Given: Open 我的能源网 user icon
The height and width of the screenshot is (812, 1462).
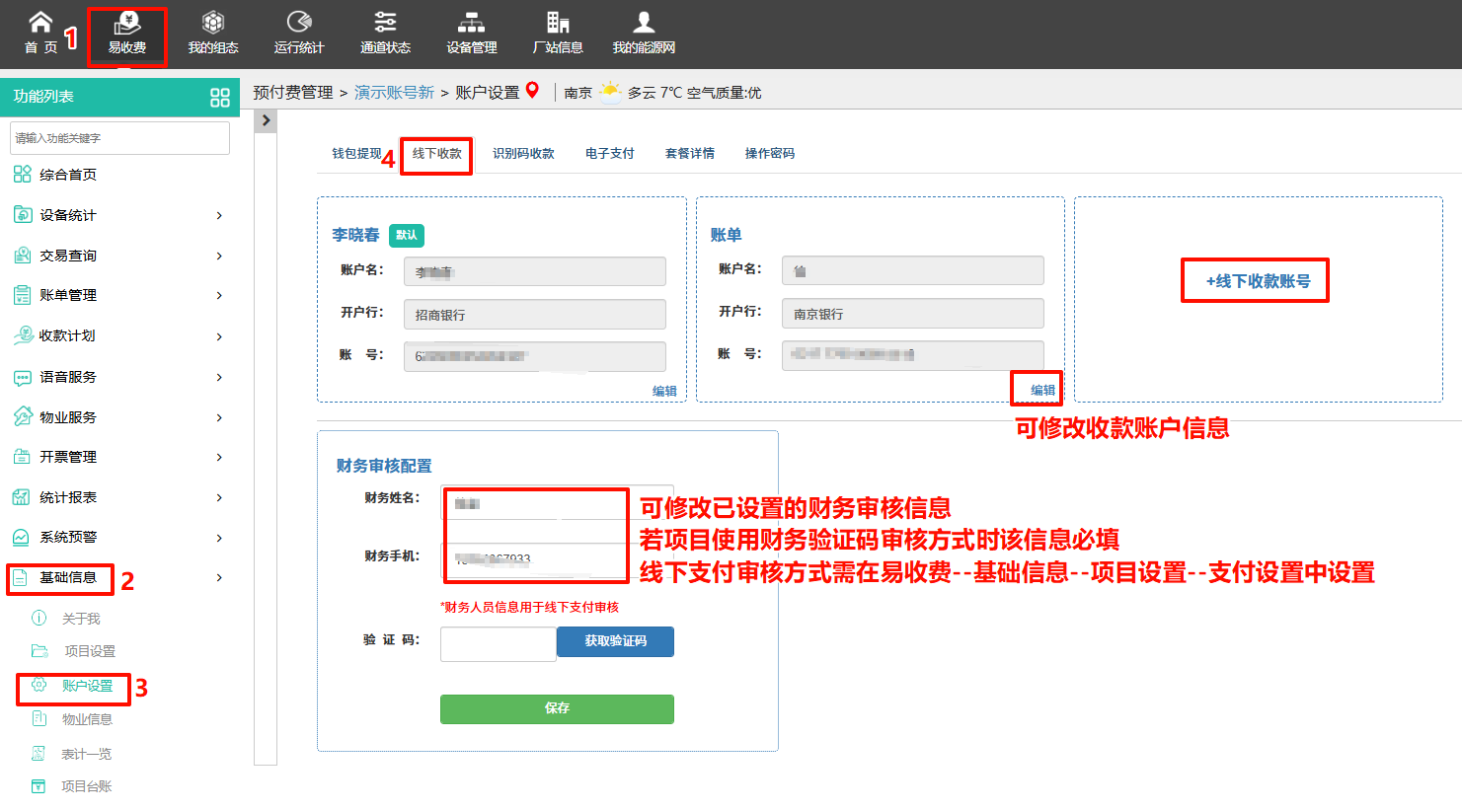Looking at the screenshot, I should pos(644,22).
